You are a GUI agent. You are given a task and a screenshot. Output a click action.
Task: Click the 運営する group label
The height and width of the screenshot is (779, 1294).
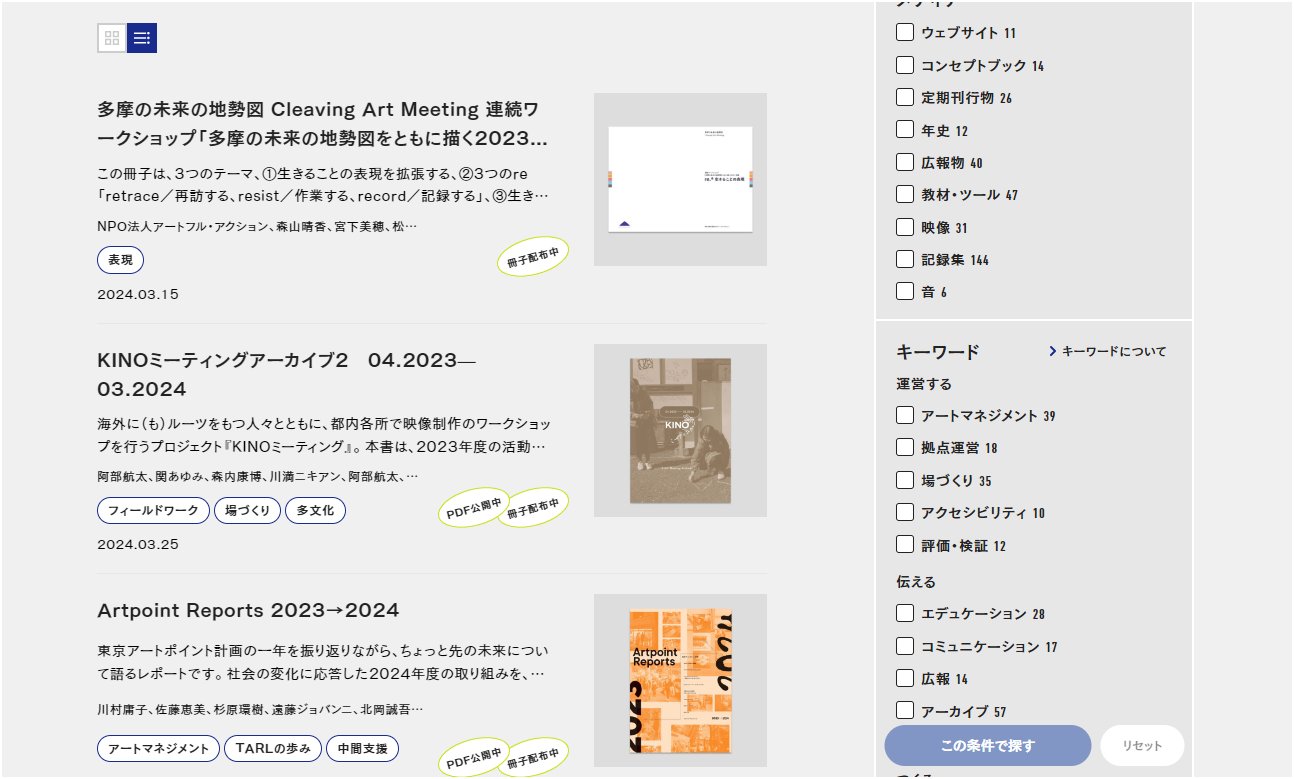click(x=924, y=384)
